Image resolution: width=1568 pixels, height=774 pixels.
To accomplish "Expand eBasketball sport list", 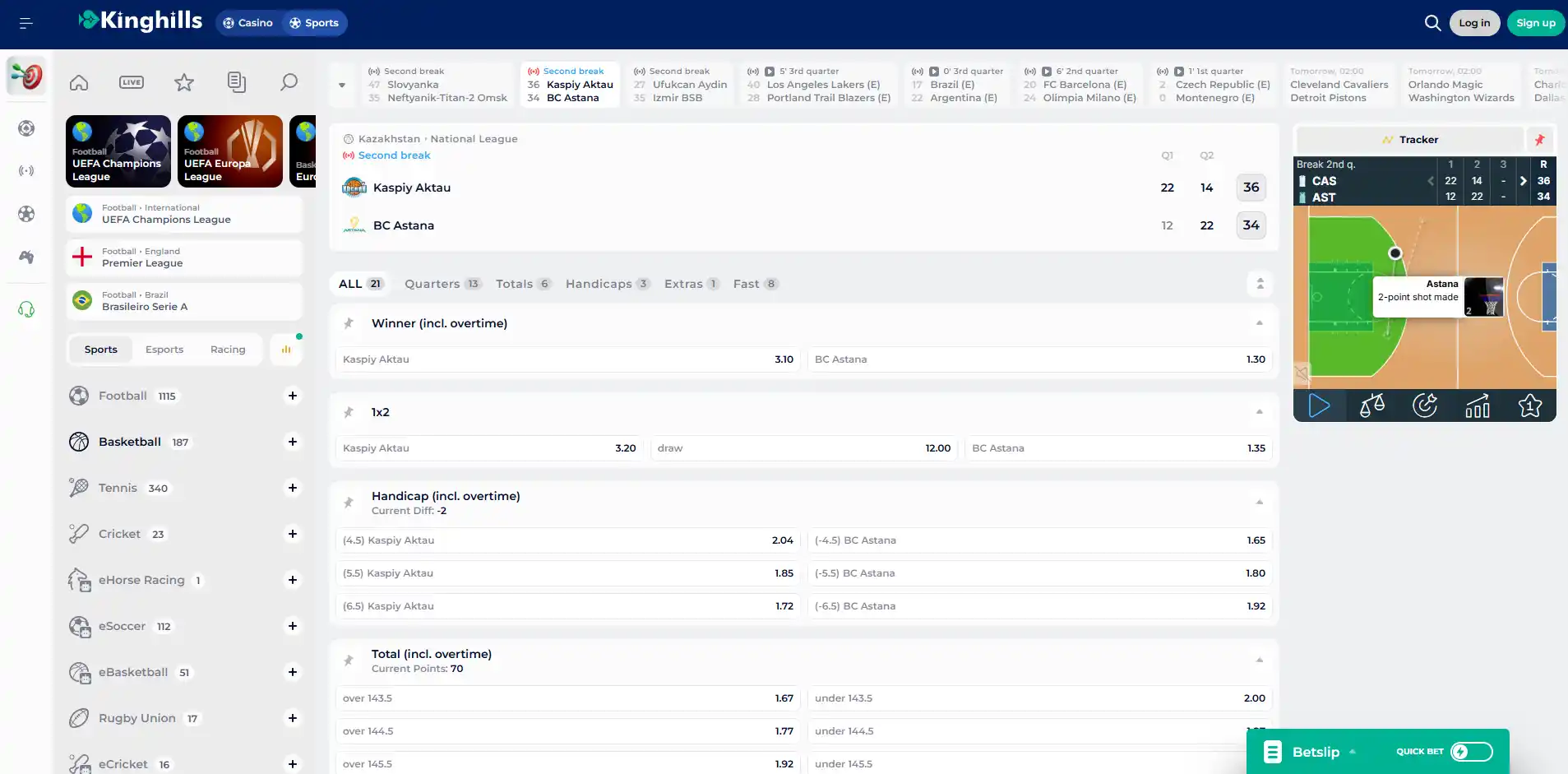I will tap(293, 672).
